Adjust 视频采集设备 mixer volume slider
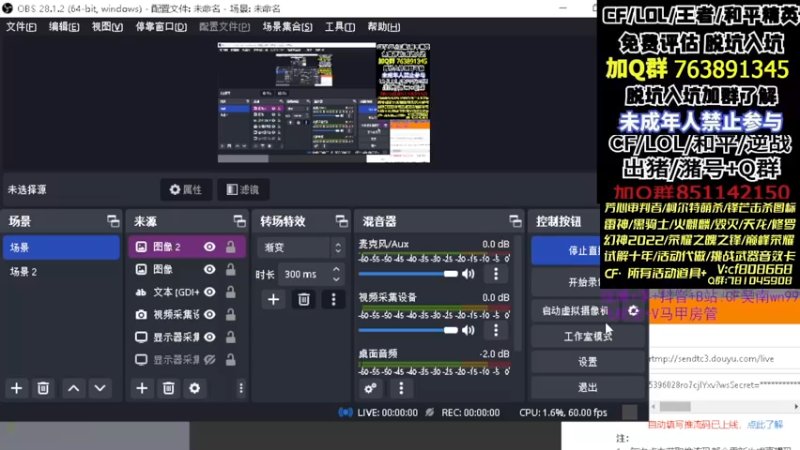 pos(408,330)
